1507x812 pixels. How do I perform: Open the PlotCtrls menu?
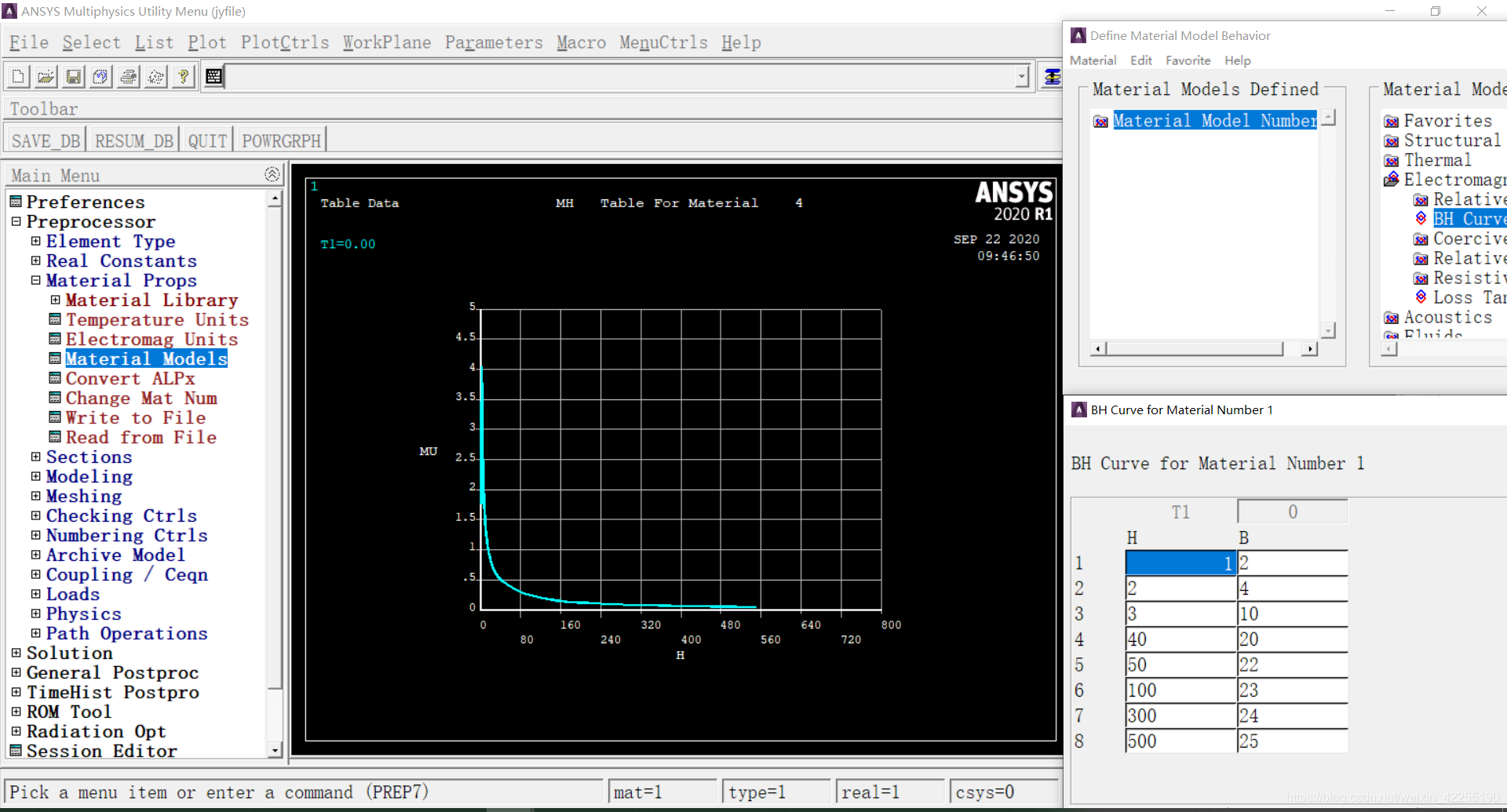(284, 42)
